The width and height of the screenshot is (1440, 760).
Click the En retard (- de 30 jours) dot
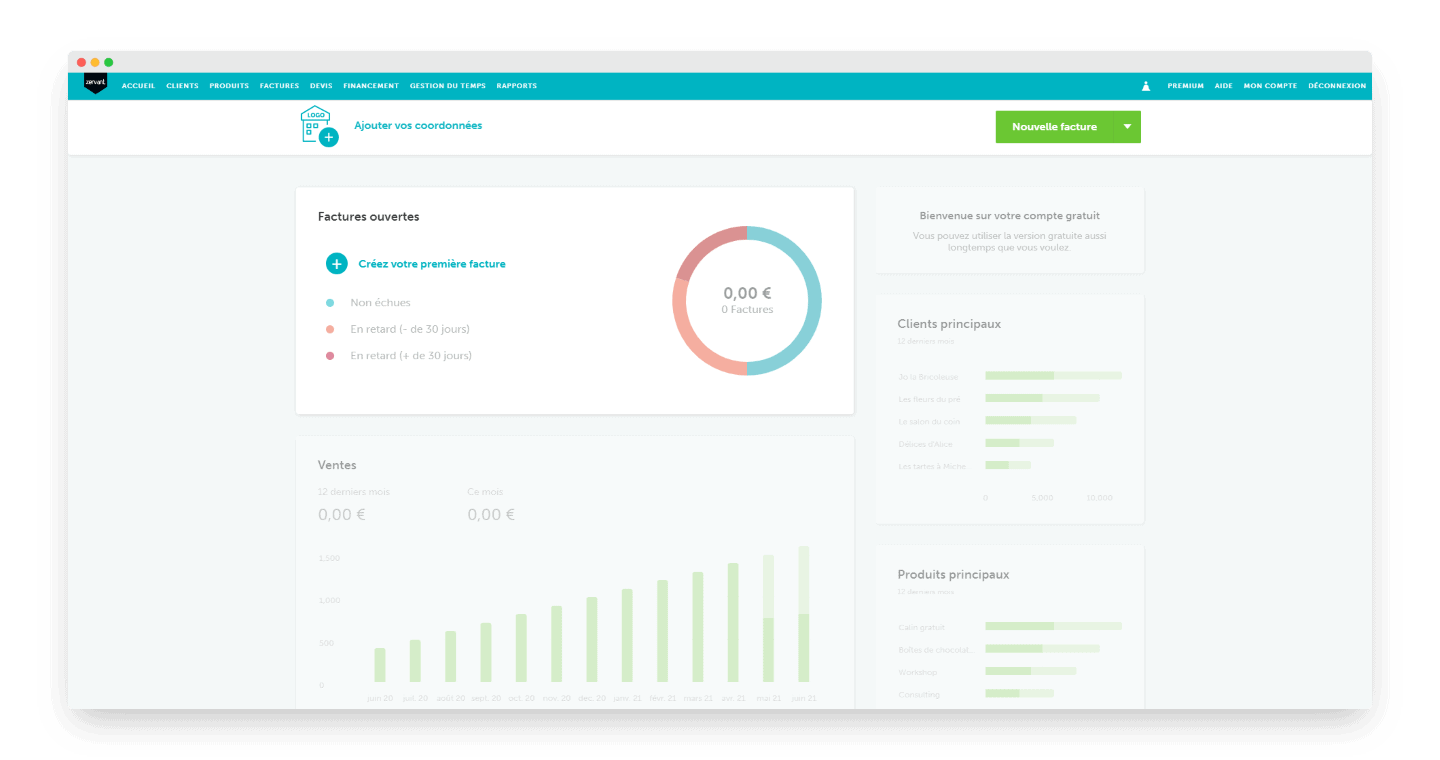coord(330,329)
